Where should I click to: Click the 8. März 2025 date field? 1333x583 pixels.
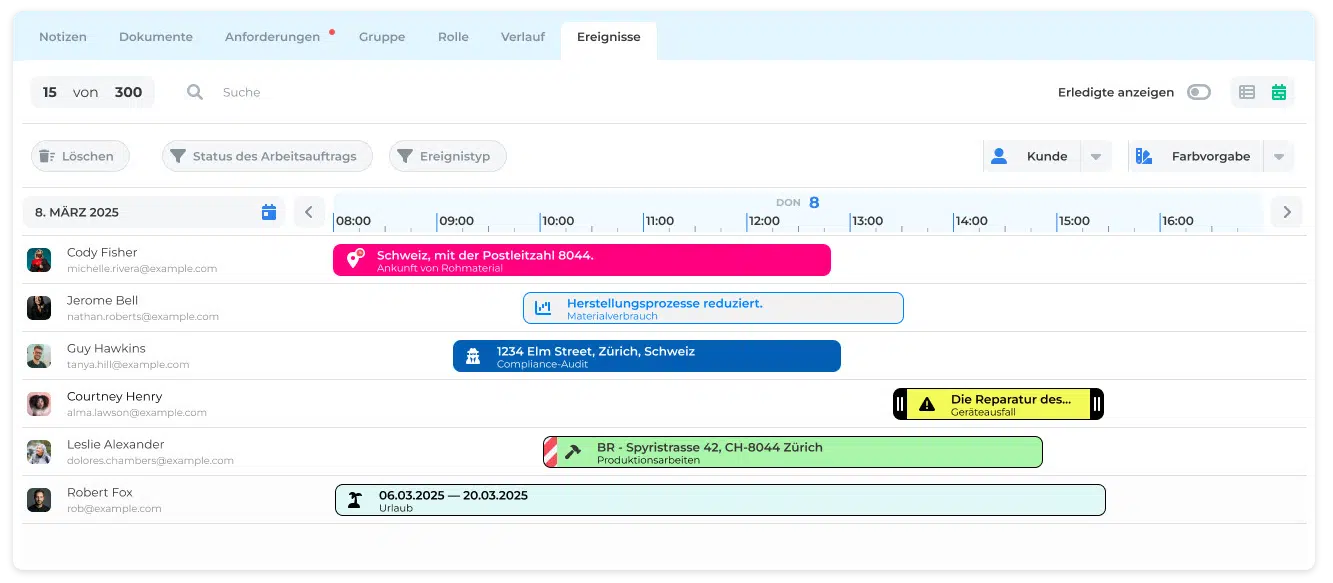coord(154,212)
